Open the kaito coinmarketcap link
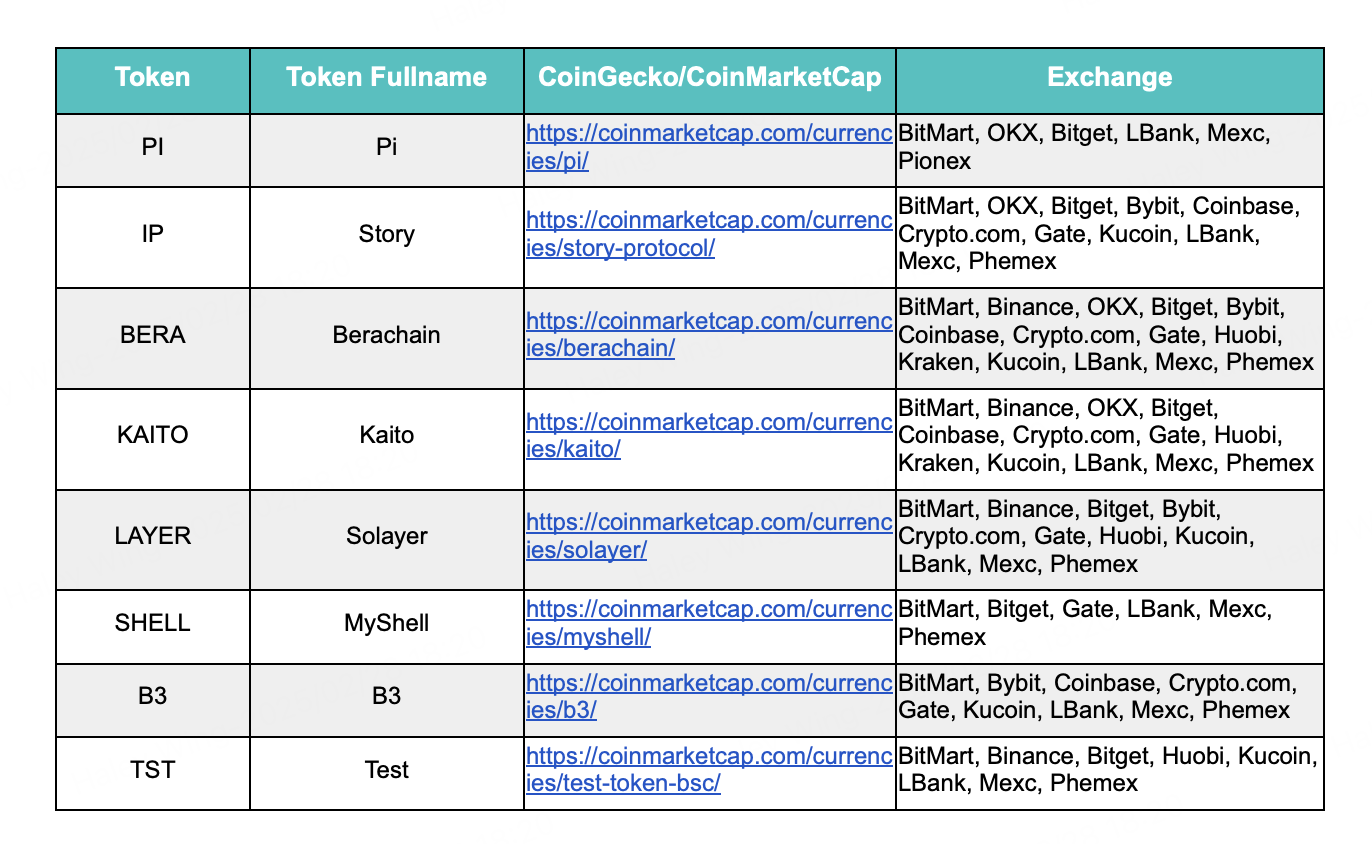Viewport: 1372px width, 844px height. point(709,436)
